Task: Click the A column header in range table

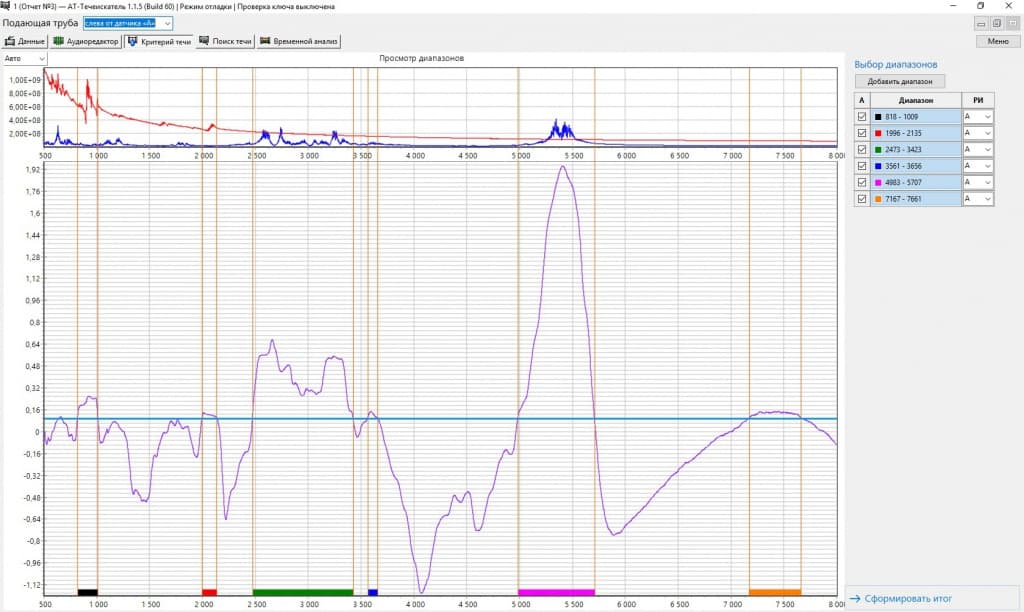Action: click(x=862, y=101)
